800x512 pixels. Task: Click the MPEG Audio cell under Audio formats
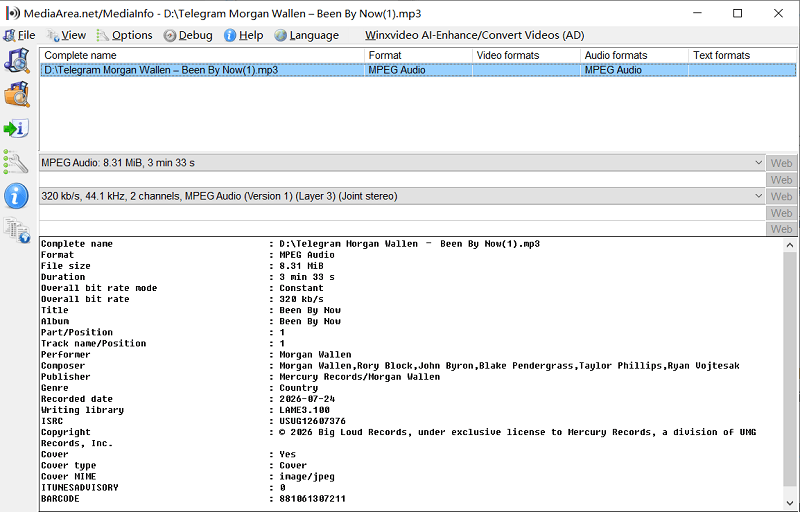coord(613,70)
